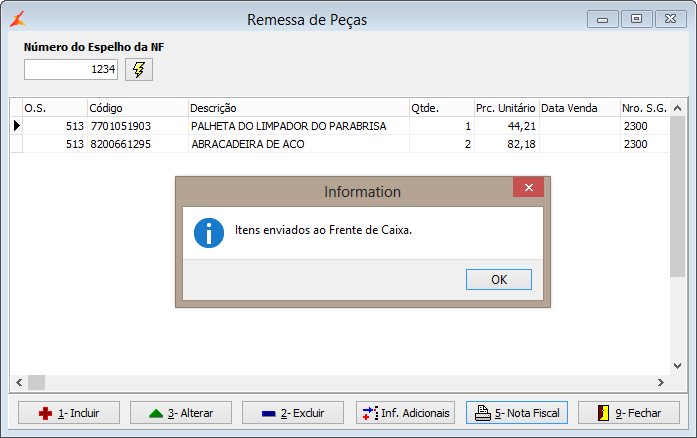Open Inf. Adicionais
Screen dimensions: 697x438
[x=406, y=412]
